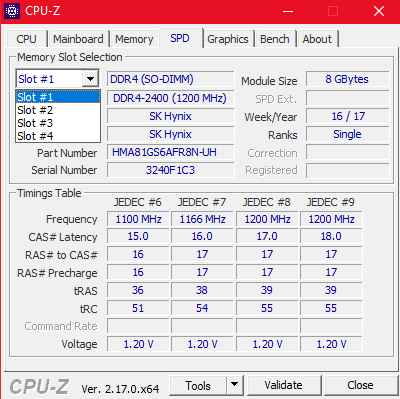Viewport: 400px width, 399px height.
Task: Collapse the Slot #1 combo box arrow
Action: coord(90,79)
